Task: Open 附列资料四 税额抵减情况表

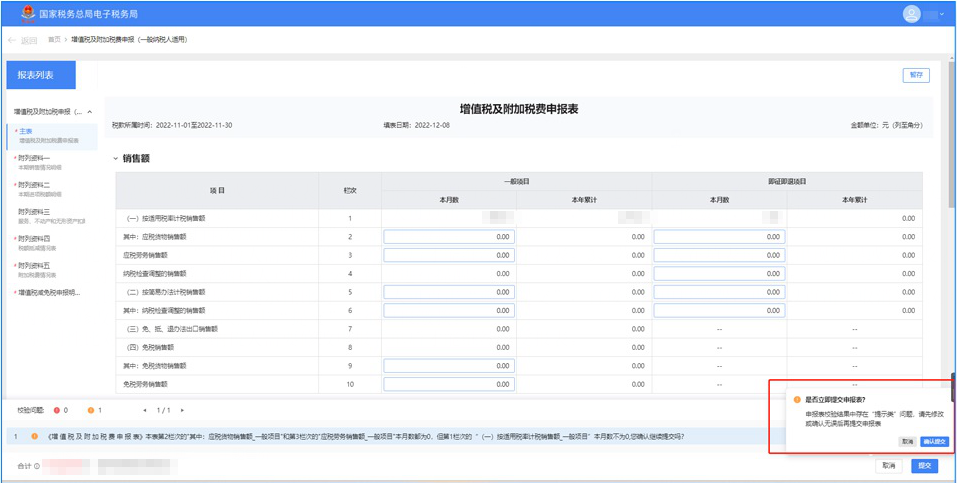Action: click(33, 239)
